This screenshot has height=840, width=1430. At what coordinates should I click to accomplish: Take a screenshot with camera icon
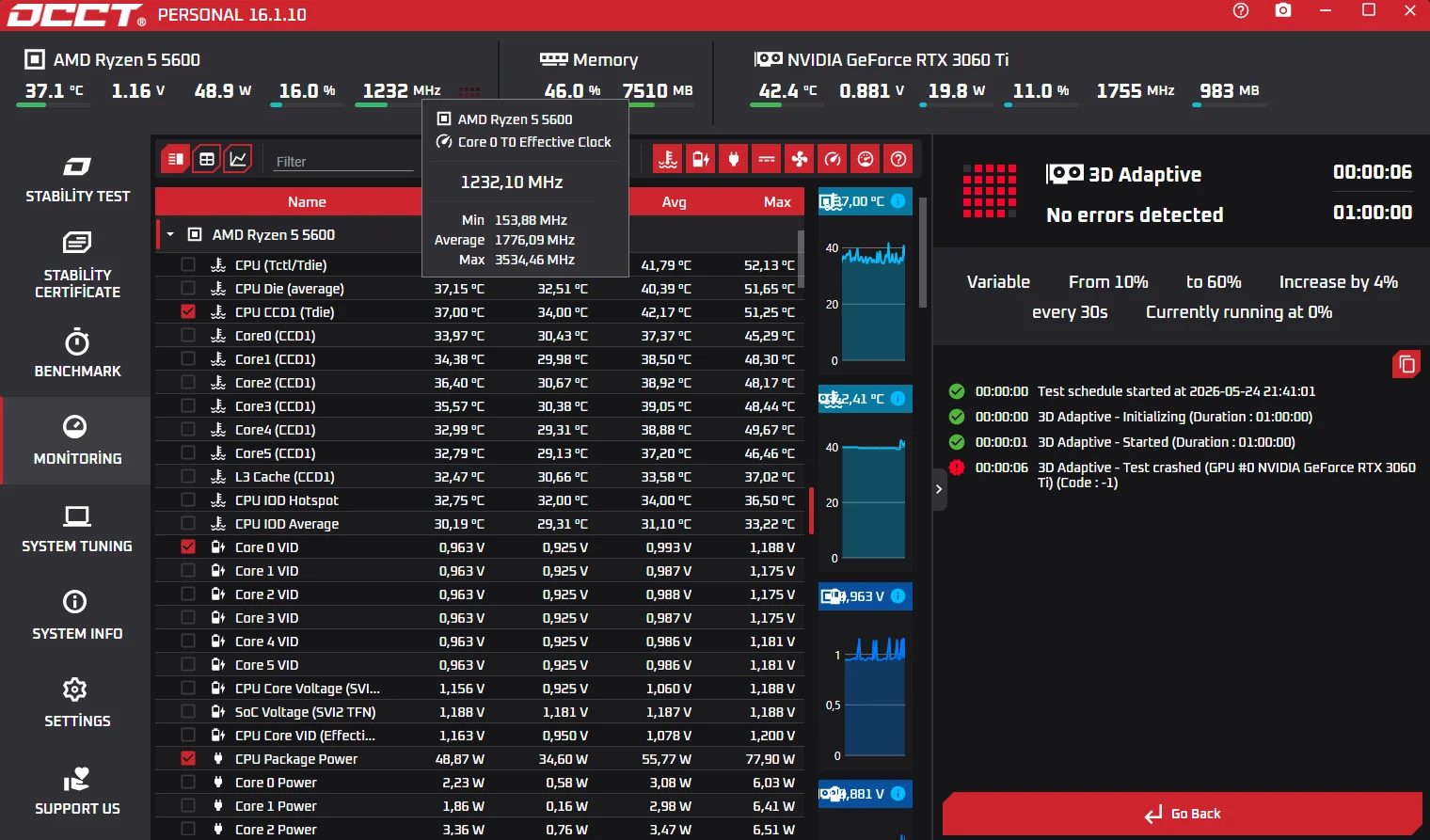[x=1283, y=10]
